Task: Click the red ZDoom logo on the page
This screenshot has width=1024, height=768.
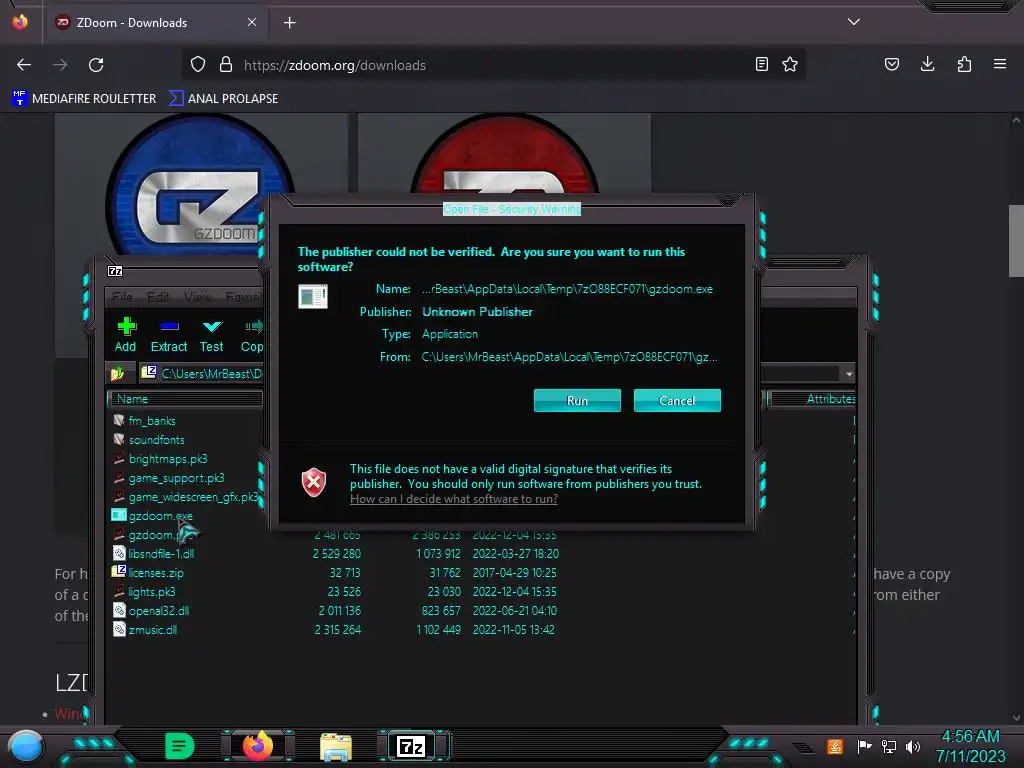Action: coord(504,154)
